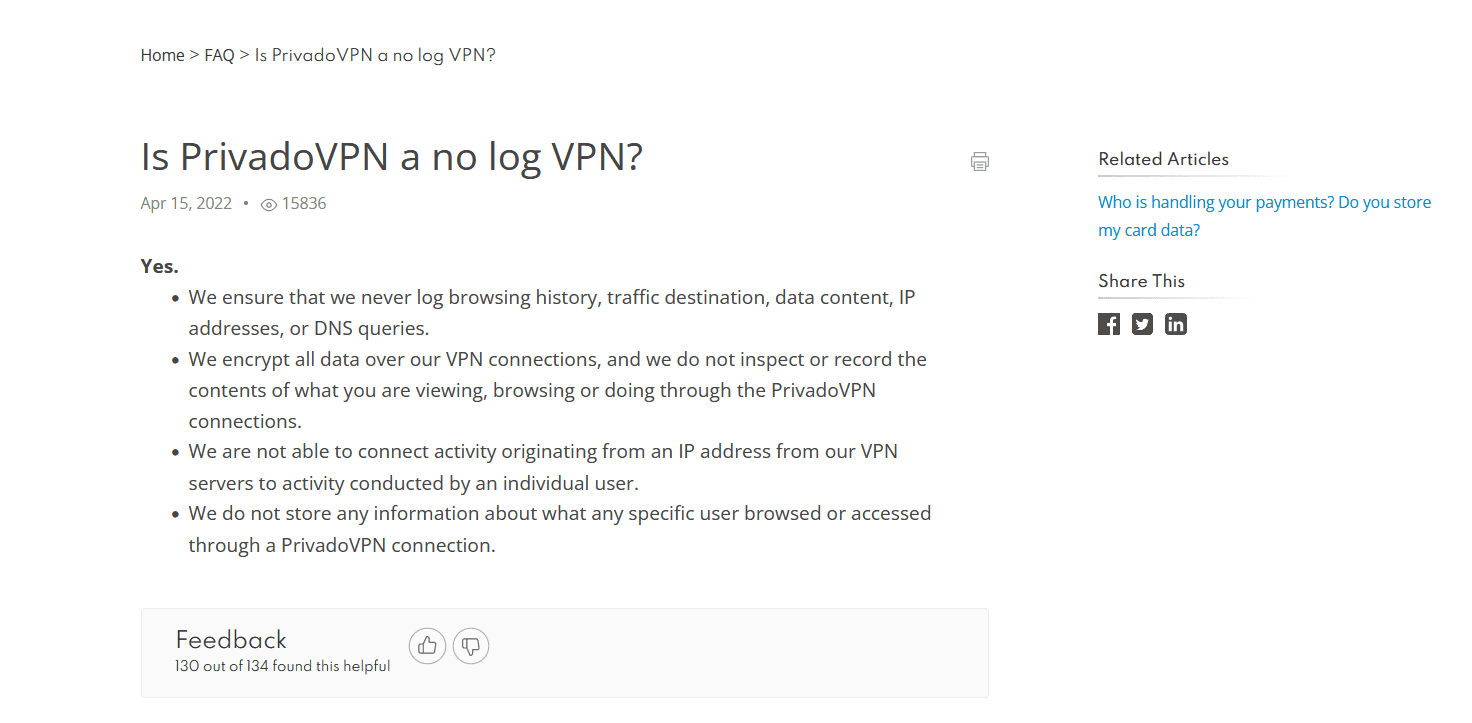Screen dimensions: 1472x723
Task: Share the article on LinkedIn
Action: (x=1175, y=323)
